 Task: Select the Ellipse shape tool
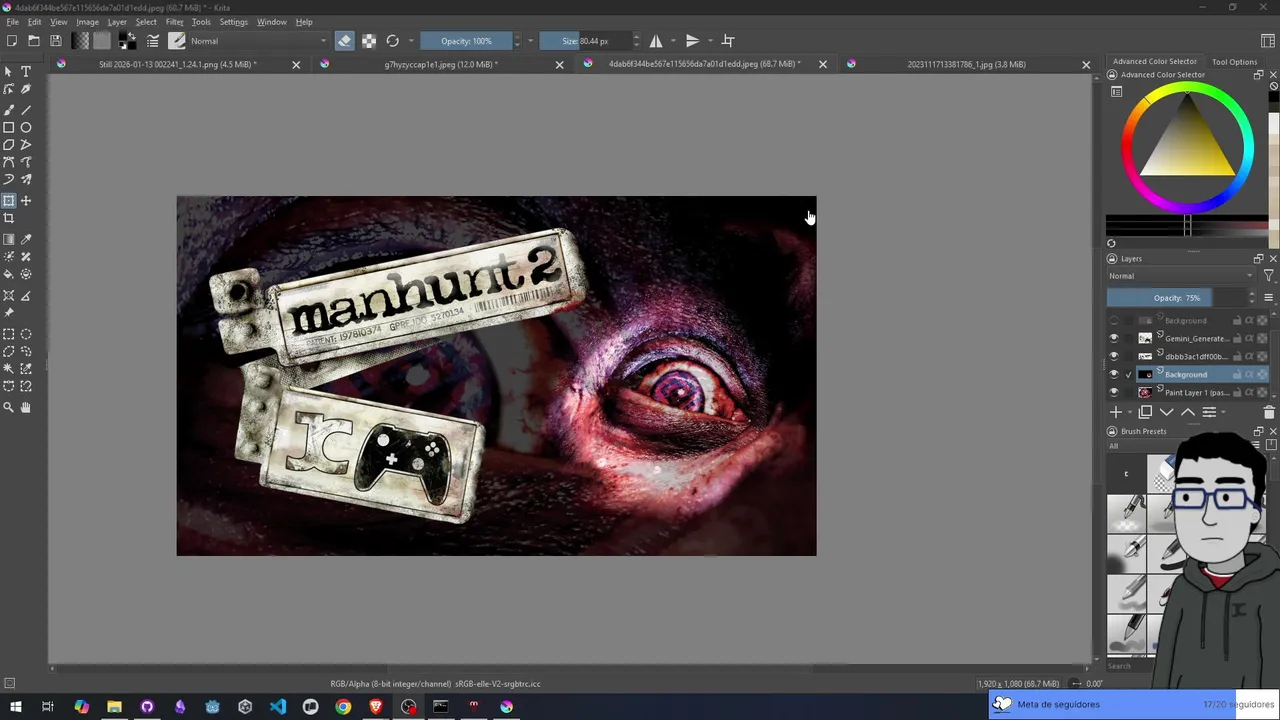tap(26, 127)
